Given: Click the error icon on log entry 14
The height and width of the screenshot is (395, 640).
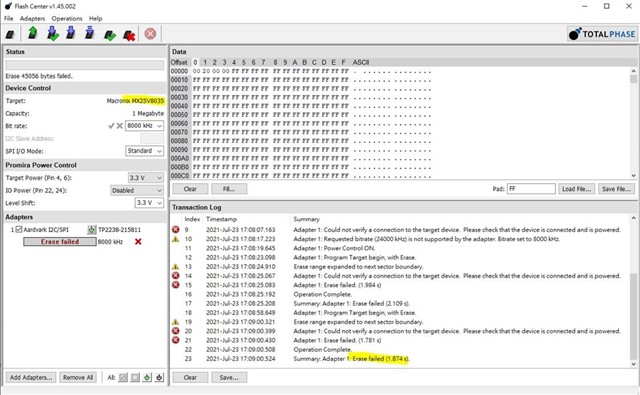Looking at the screenshot, I should tap(176, 276).
